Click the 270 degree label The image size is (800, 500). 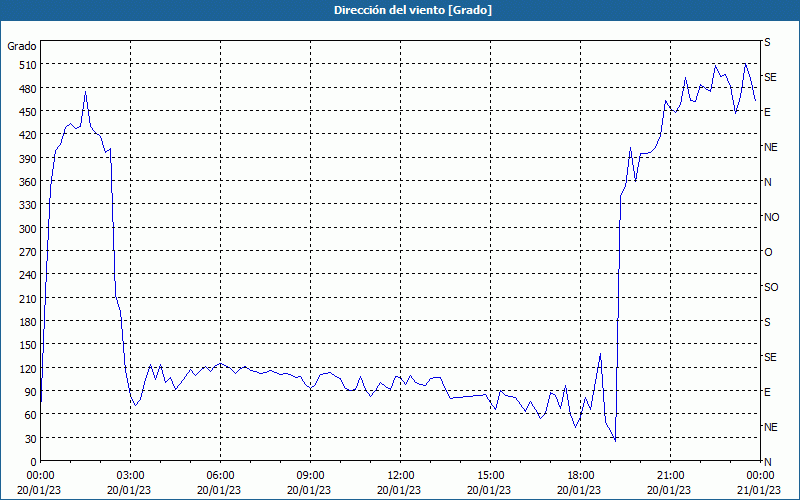29,252
